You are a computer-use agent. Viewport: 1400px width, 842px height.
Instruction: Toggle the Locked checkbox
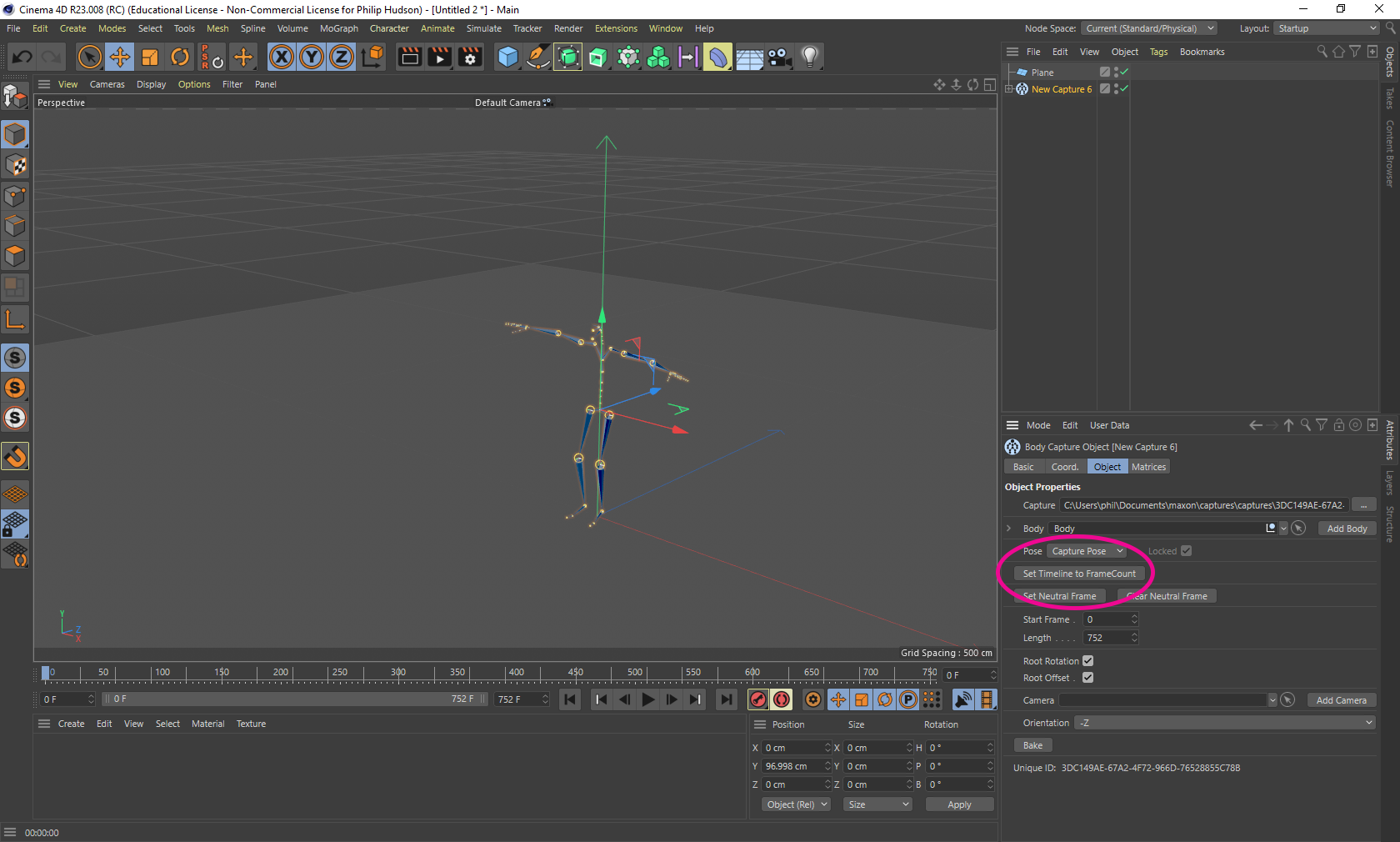pos(1186,551)
